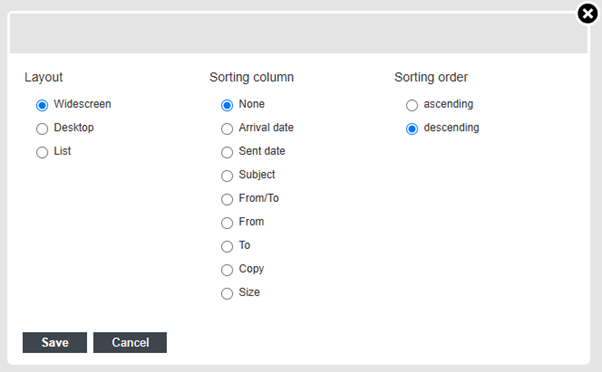The height and width of the screenshot is (372, 602).
Task: Choose Subject as sorting column
Action: pyautogui.click(x=227, y=176)
